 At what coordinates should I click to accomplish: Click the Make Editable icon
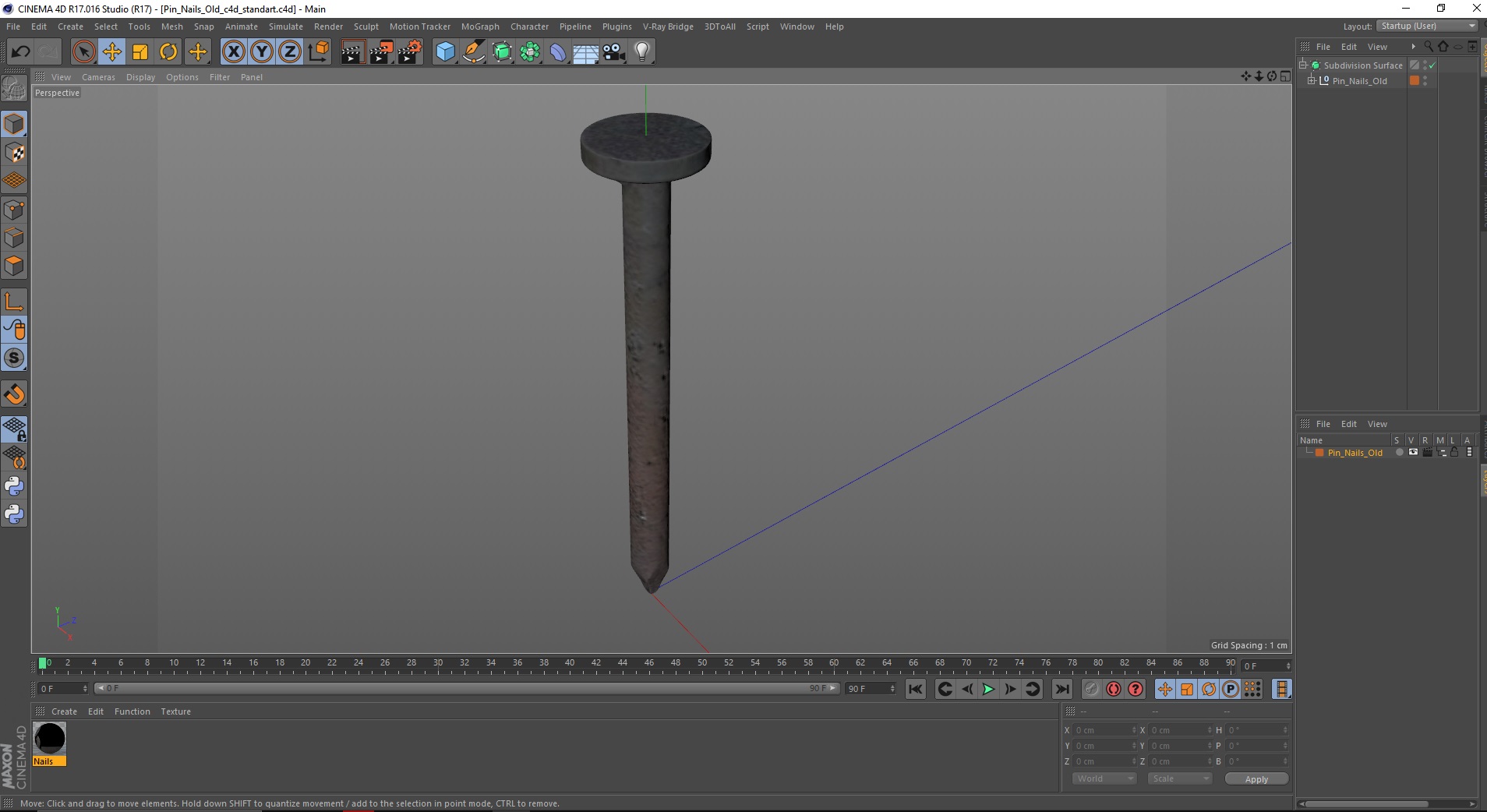[x=14, y=89]
